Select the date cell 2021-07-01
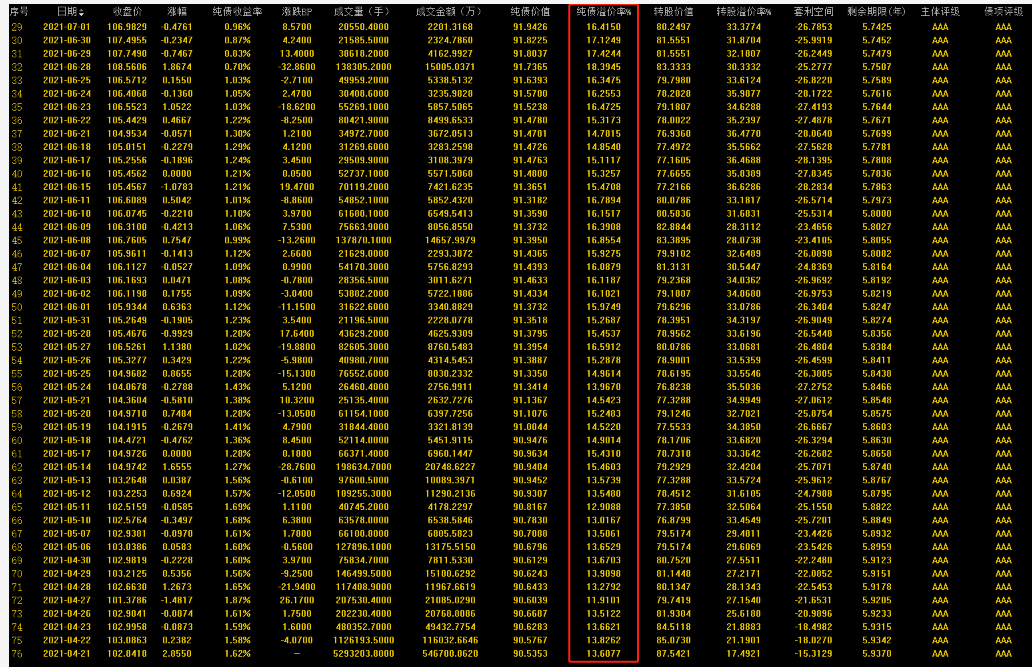The image size is (1032, 667). pos(67,26)
